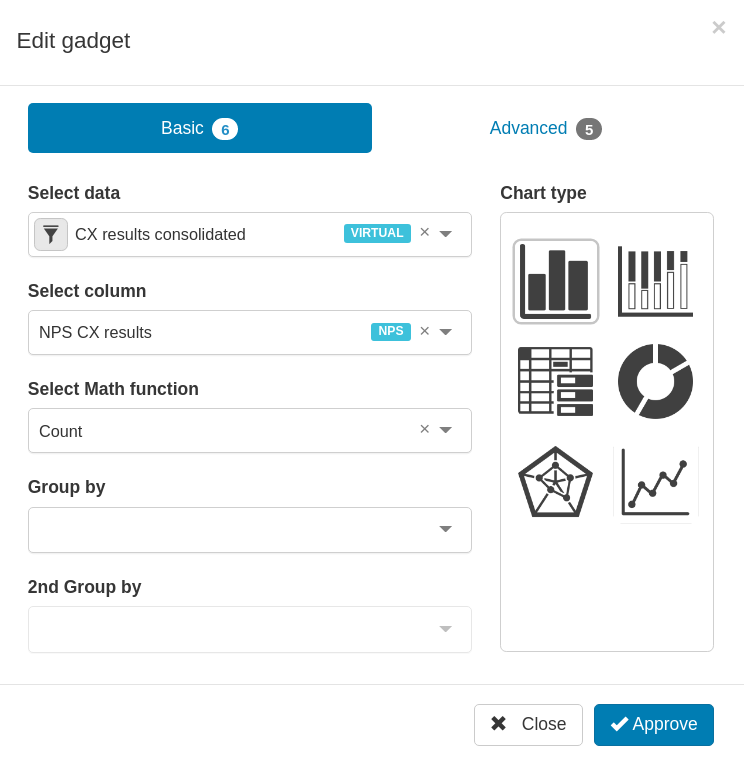Expand the Select data dropdown arrow
This screenshot has width=744, height=762.
(x=446, y=234)
